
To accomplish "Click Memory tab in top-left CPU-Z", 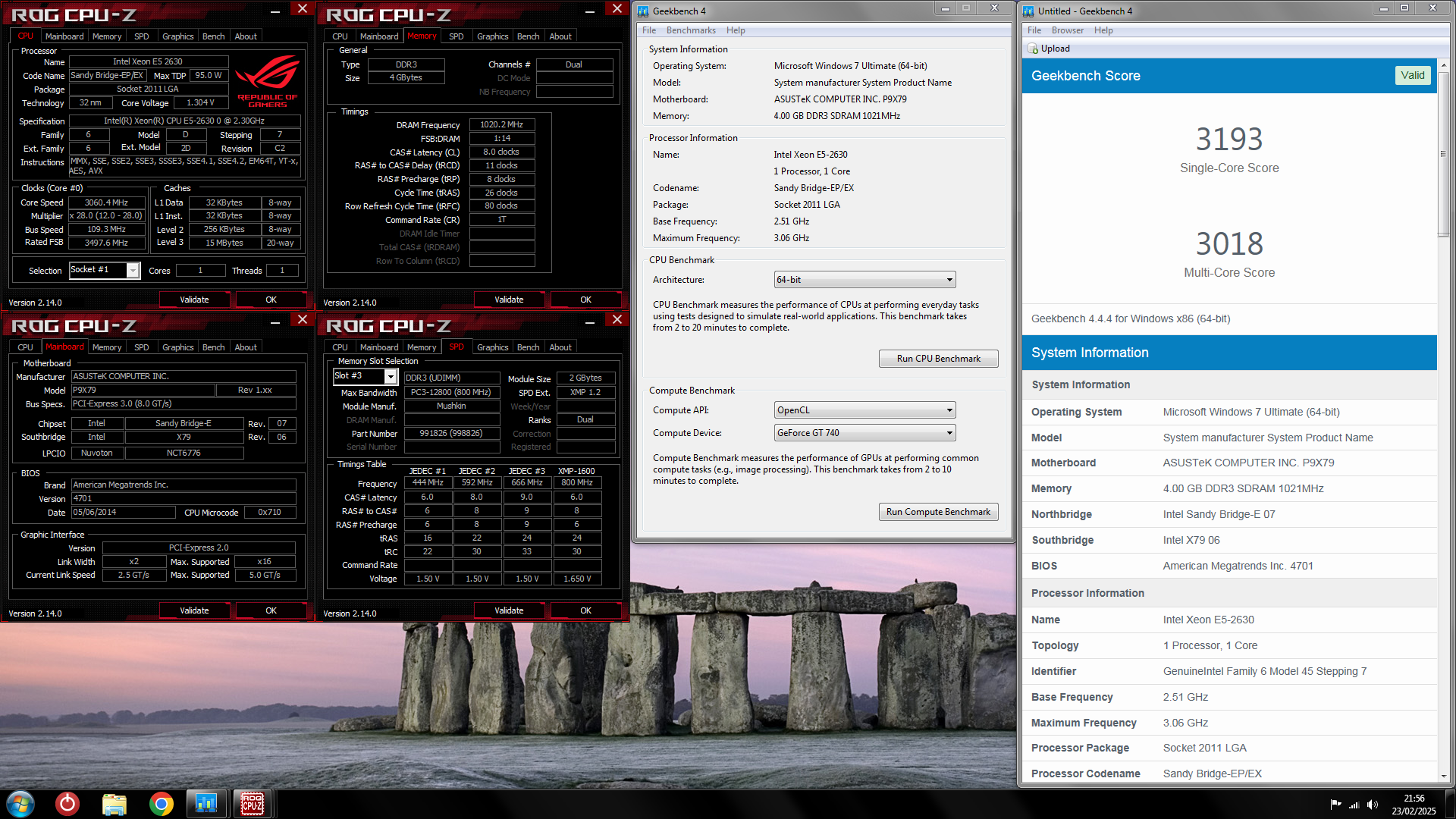I will [107, 36].
